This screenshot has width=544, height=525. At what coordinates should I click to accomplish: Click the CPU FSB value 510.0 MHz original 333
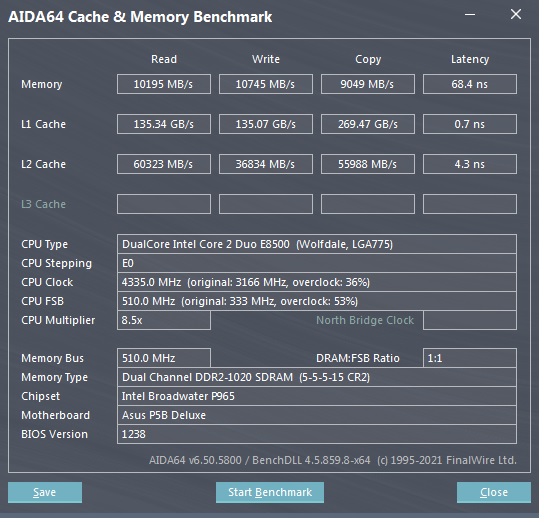(317, 301)
